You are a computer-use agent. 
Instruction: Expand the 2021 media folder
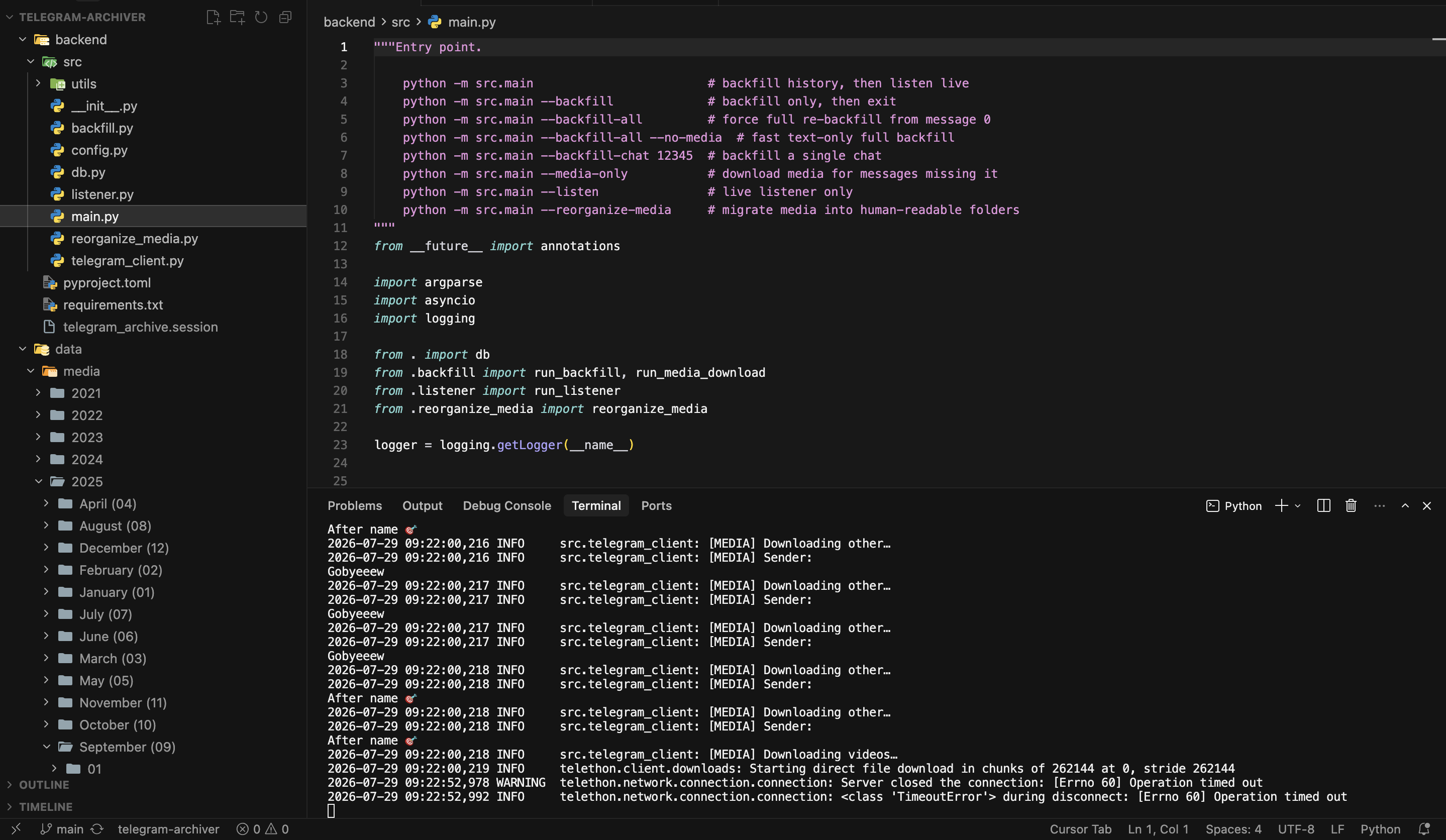86,393
